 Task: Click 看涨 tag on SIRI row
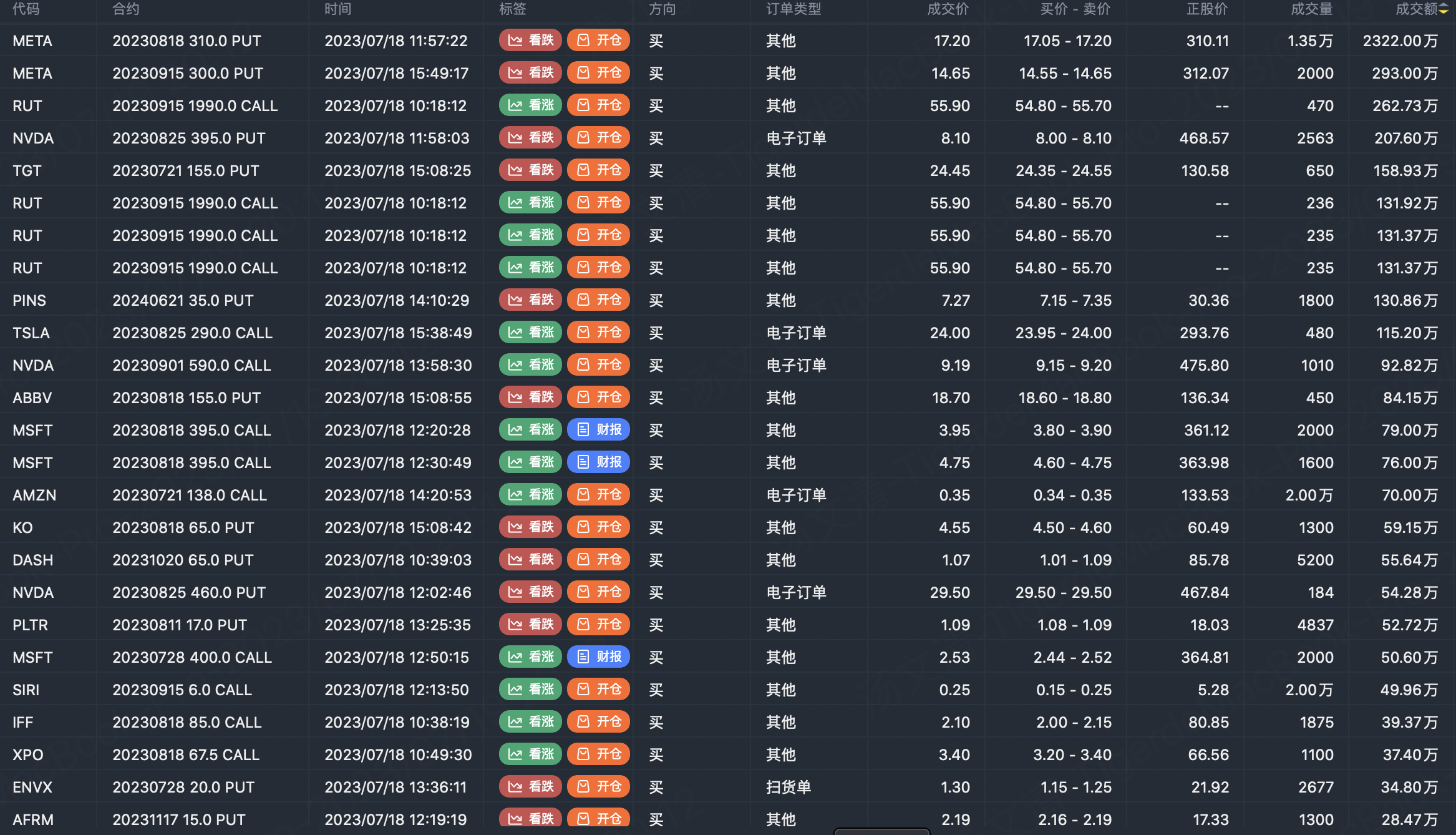pos(530,690)
